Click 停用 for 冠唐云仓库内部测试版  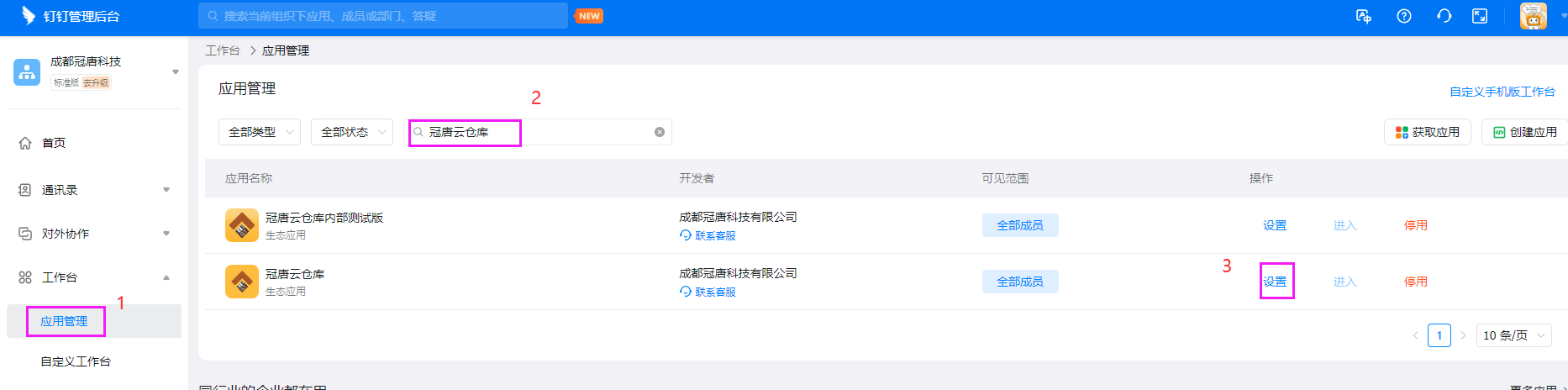(x=1416, y=225)
